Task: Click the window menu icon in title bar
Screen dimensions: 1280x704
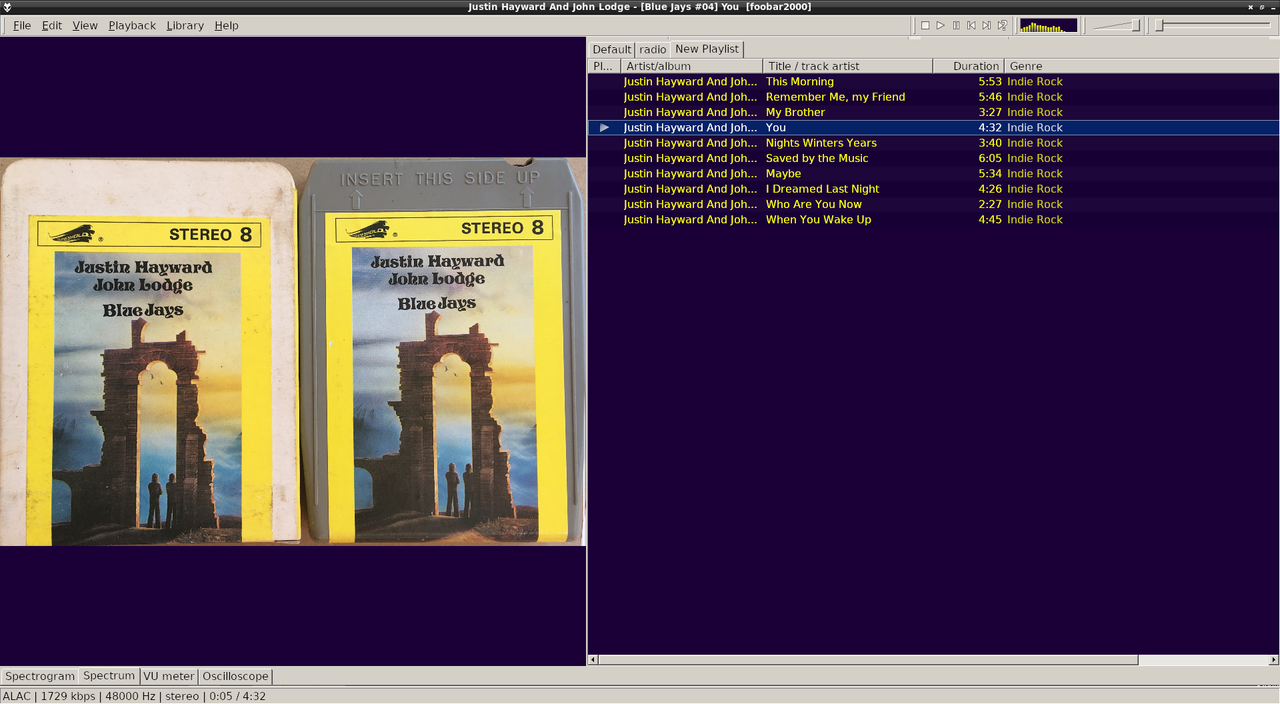Action: click(8, 7)
